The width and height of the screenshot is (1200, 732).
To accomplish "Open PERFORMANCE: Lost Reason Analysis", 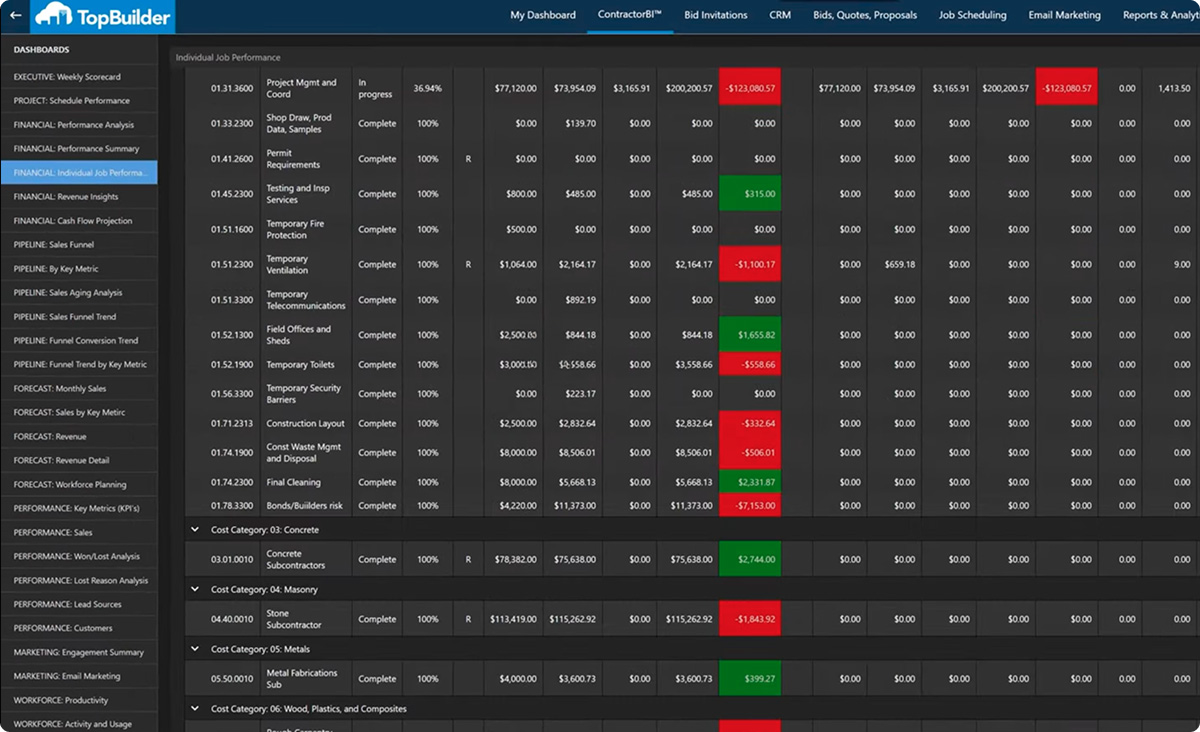I will 79,581.
